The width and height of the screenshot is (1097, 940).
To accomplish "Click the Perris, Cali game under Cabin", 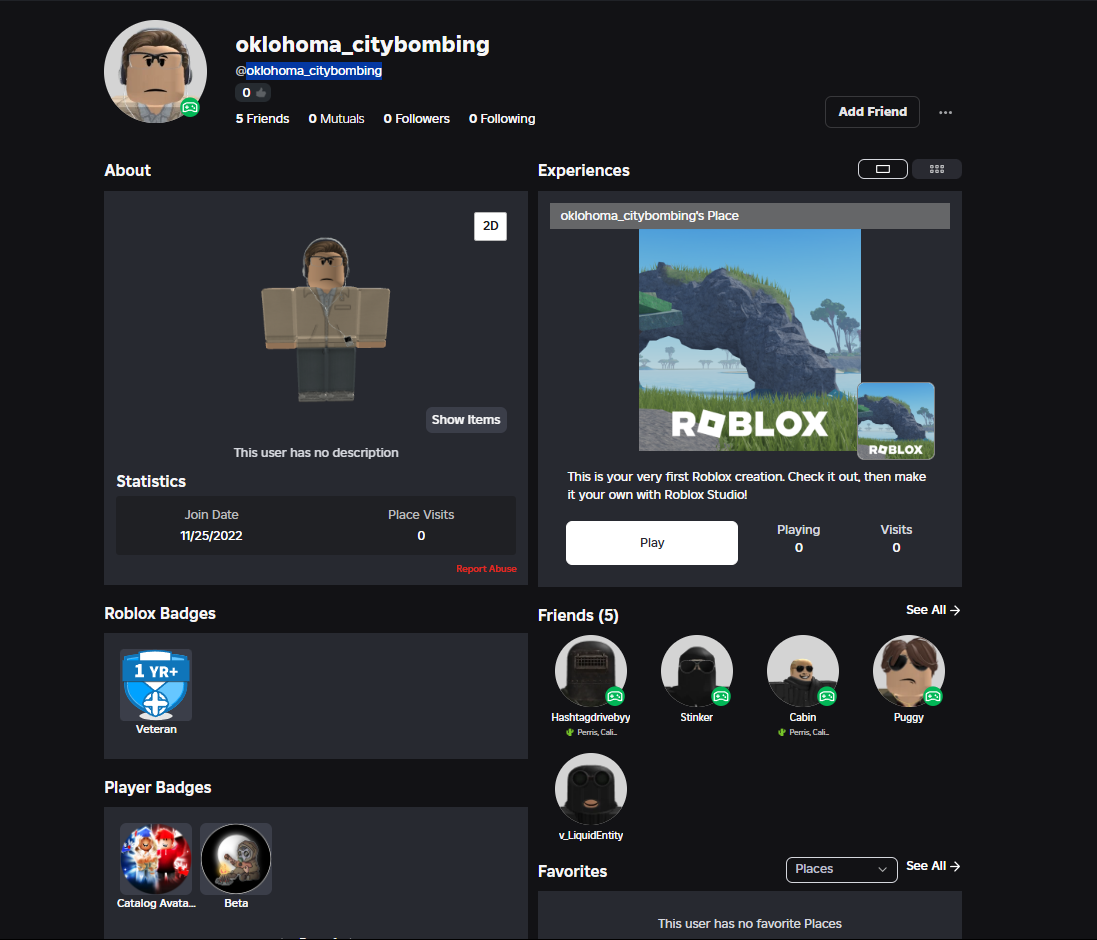I will pyautogui.click(x=803, y=732).
